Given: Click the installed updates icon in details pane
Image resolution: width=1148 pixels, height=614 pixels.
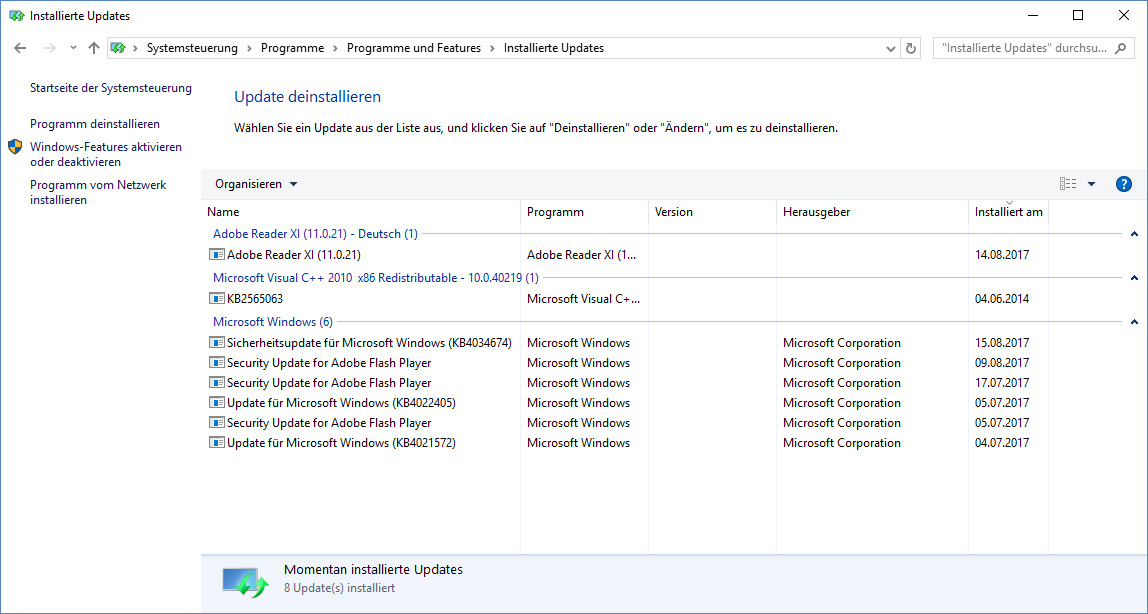Looking at the screenshot, I should [245, 582].
